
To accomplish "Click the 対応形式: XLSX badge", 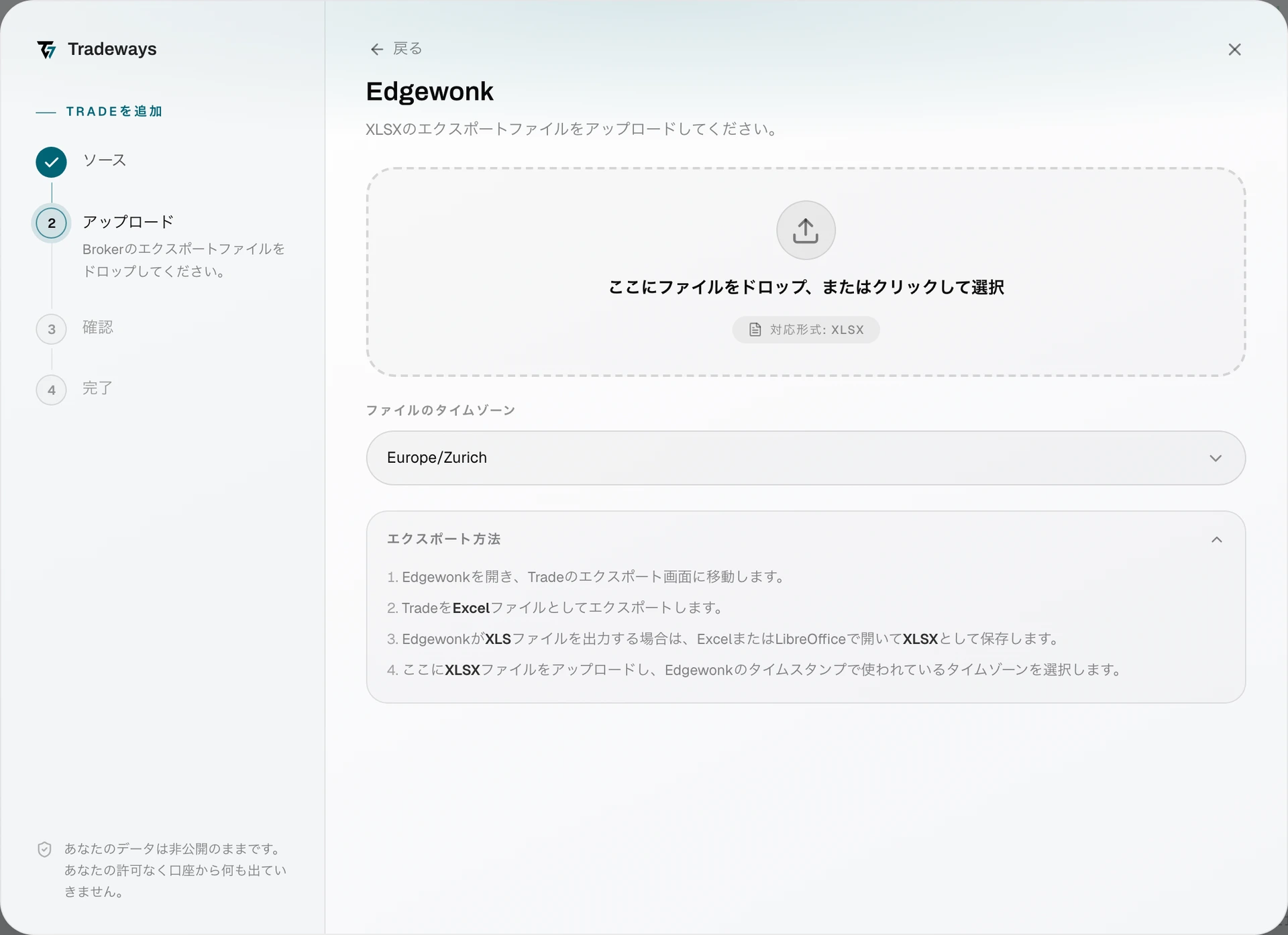I will tap(806, 329).
